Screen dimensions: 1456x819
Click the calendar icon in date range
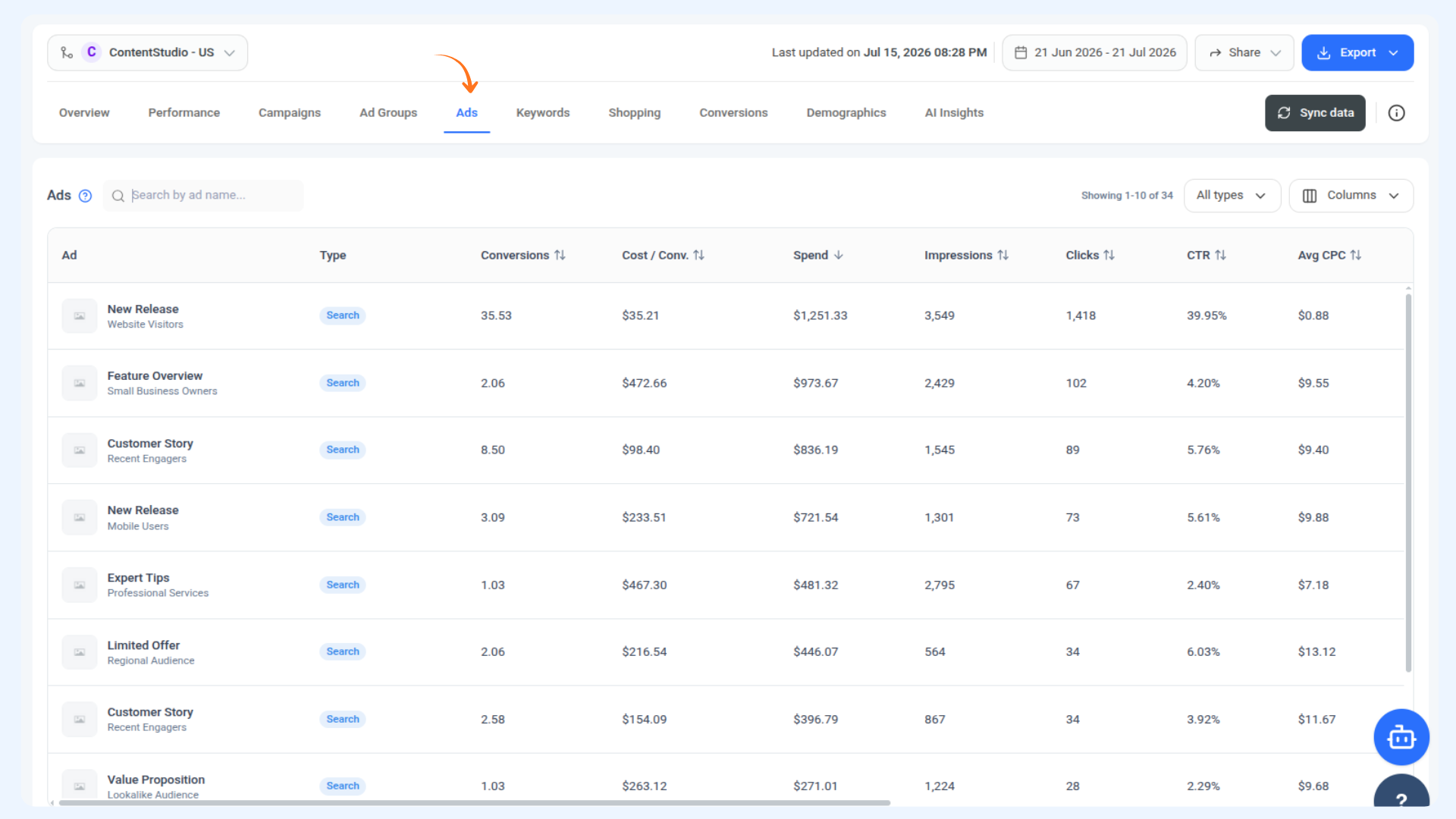1021,52
